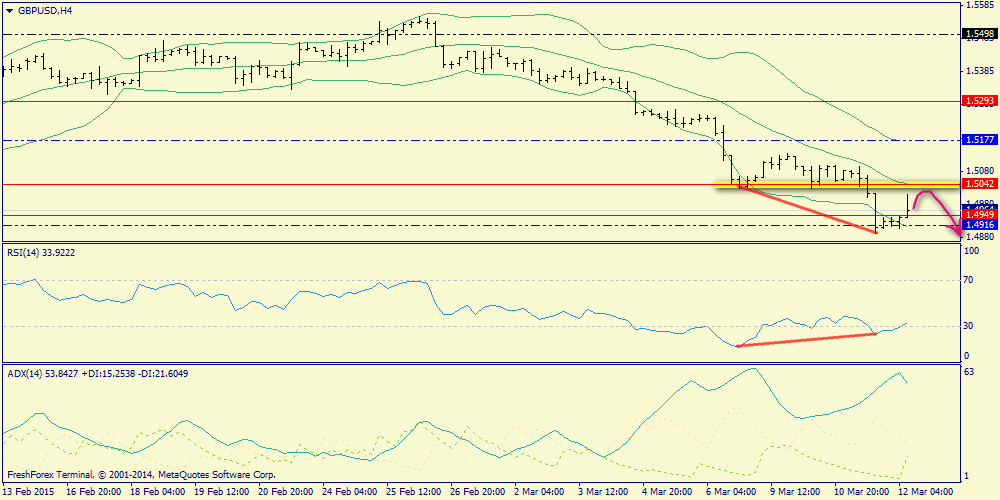
Task: Select the blue 1.4916 price tag
Action: (x=980, y=225)
